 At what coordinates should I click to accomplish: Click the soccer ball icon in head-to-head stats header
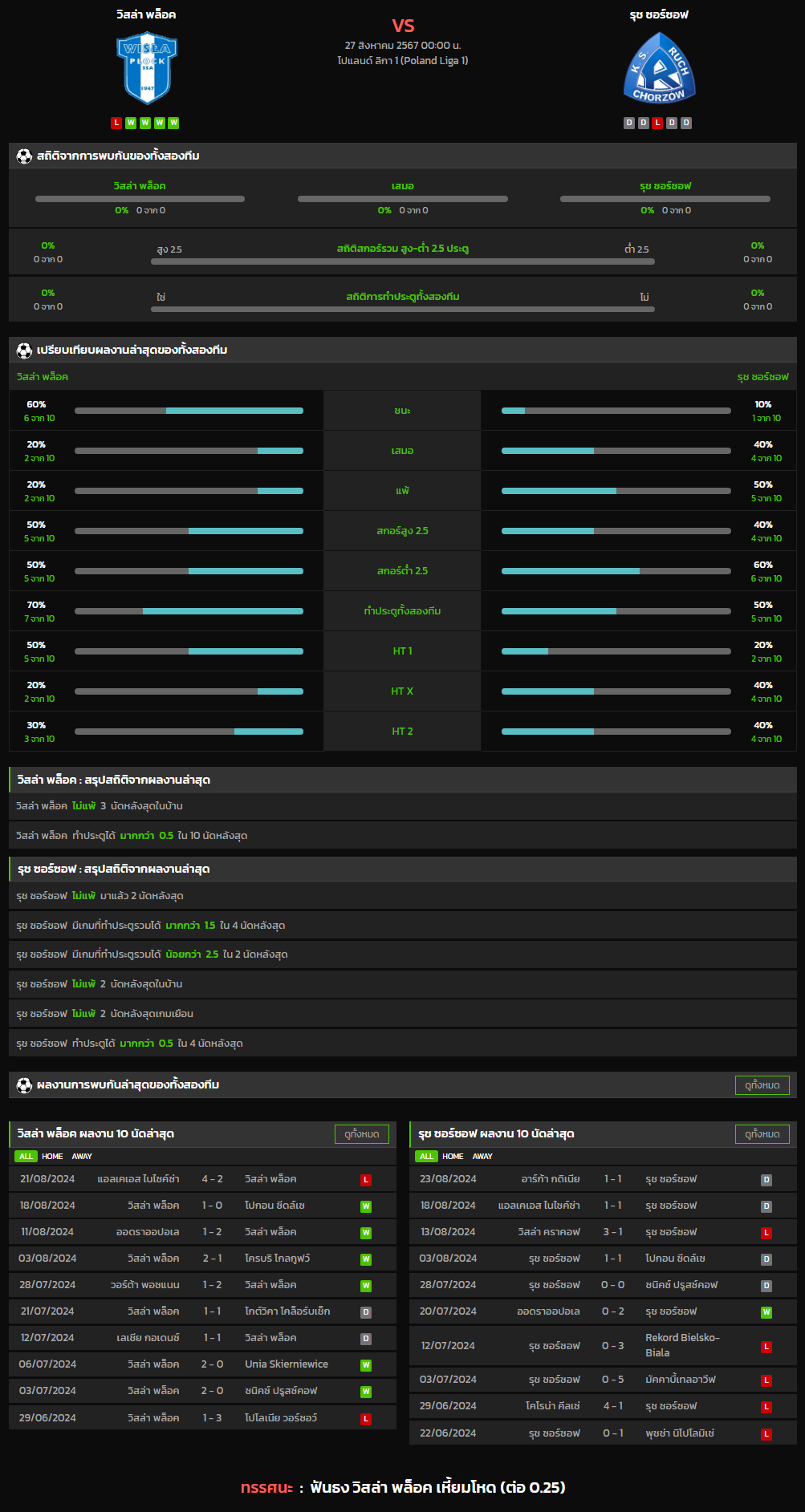pyautogui.click(x=24, y=156)
